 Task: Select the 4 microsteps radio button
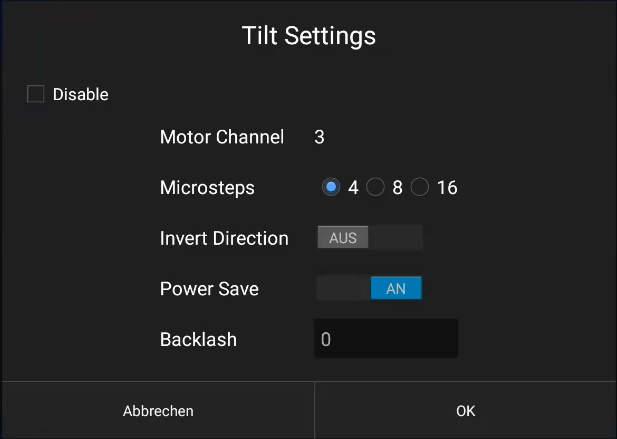click(331, 187)
